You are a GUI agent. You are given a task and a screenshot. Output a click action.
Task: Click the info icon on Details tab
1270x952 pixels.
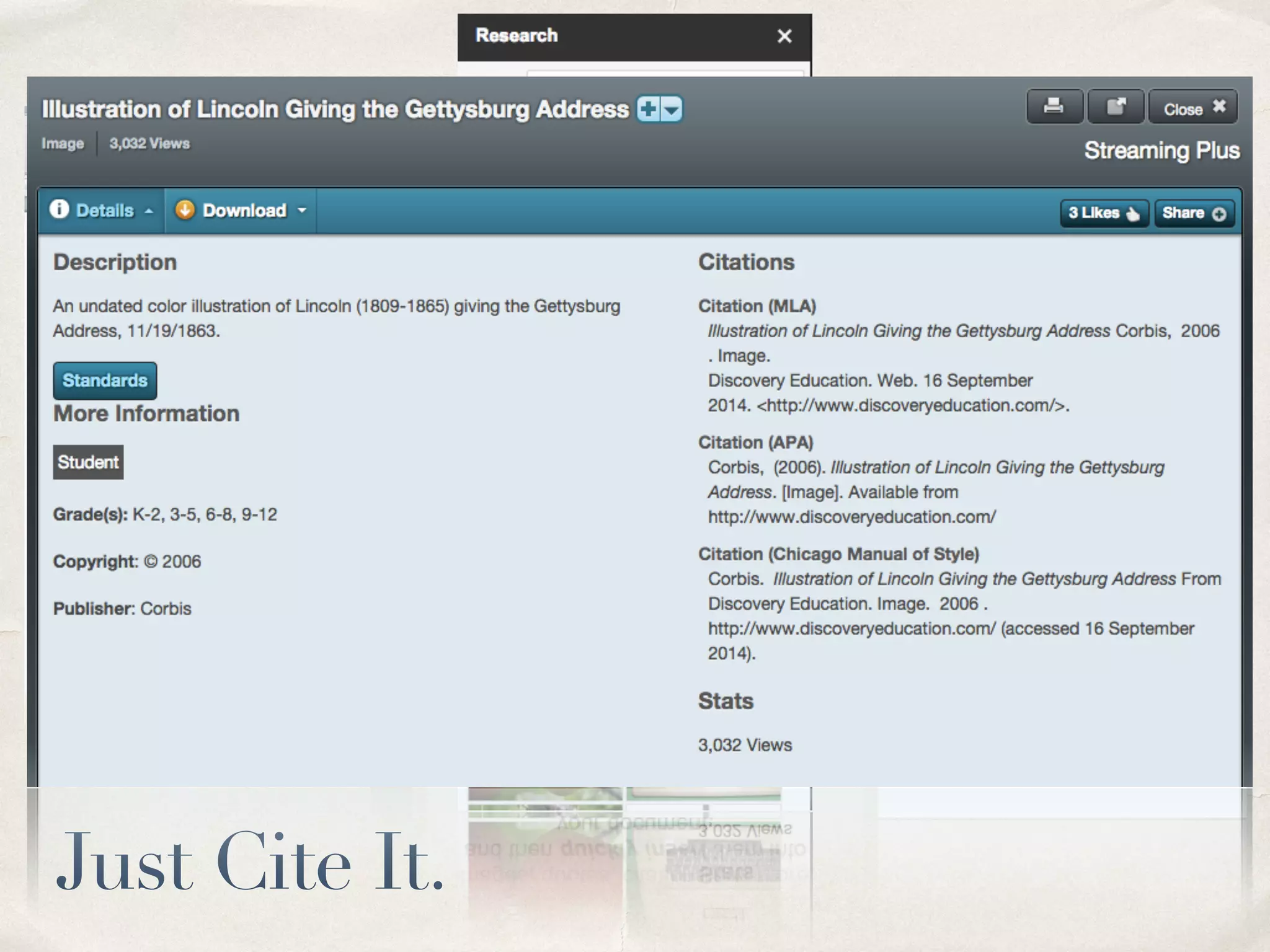59,209
